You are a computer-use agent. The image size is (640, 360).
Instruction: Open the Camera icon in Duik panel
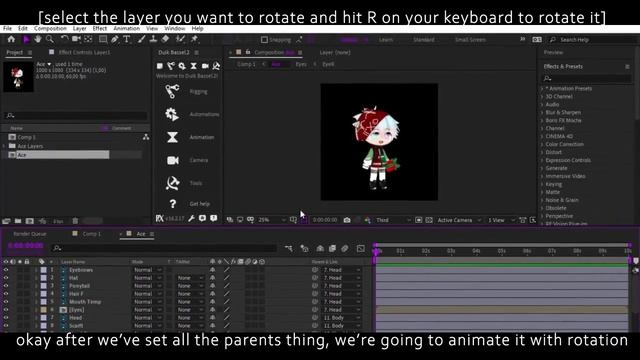click(x=173, y=160)
